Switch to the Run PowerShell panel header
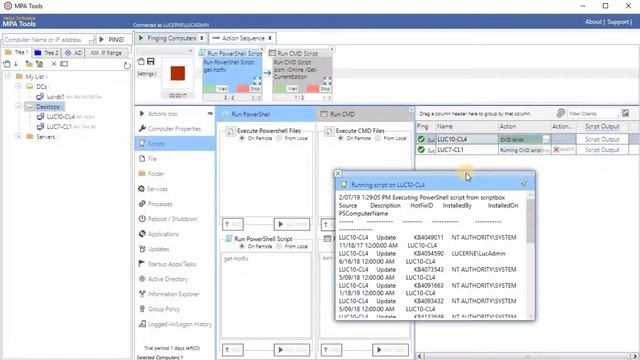This screenshot has height=360, width=640. pos(266,114)
